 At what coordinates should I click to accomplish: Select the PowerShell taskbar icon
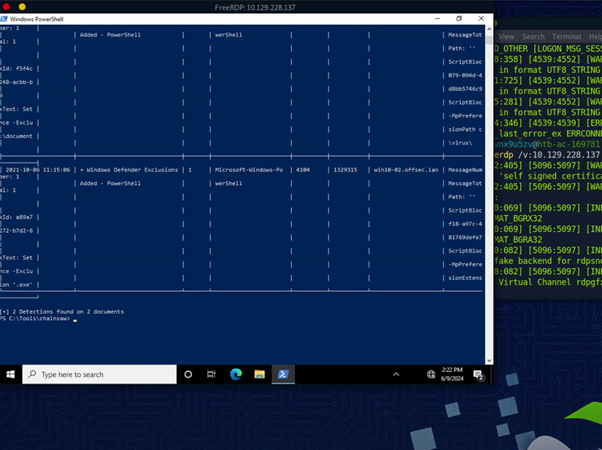coord(283,374)
